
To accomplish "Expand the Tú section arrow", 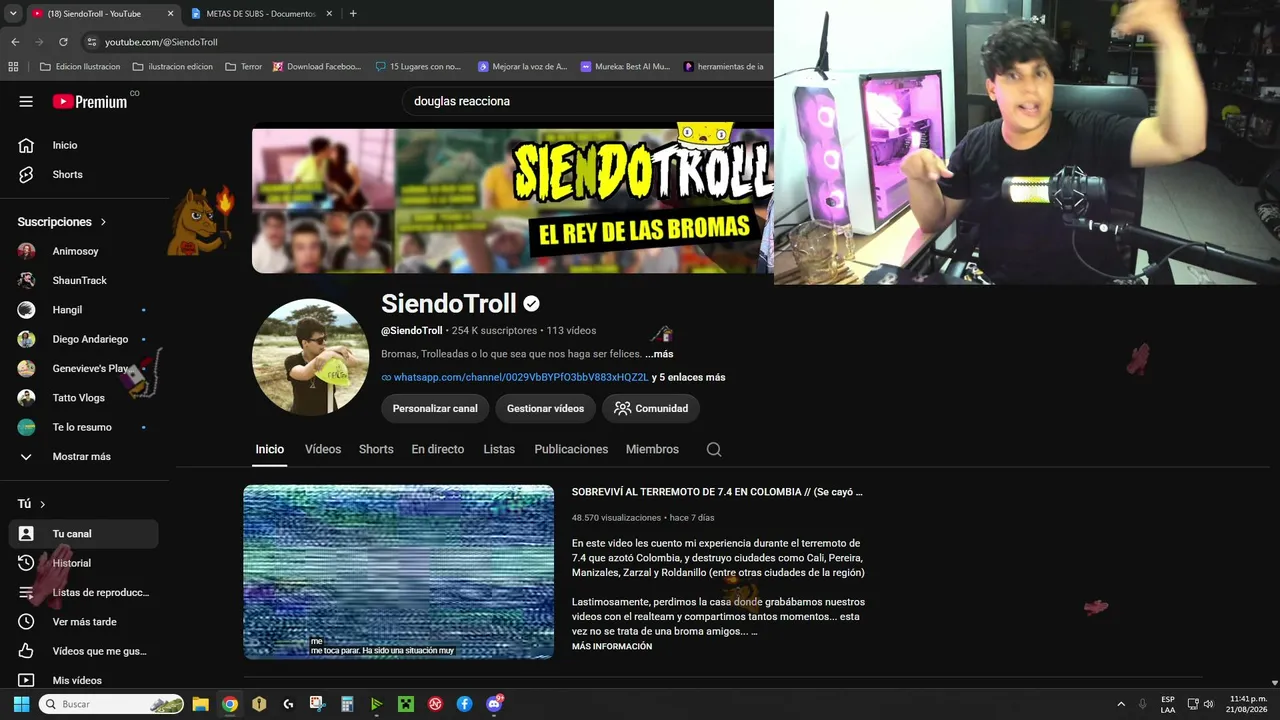I will [42, 504].
